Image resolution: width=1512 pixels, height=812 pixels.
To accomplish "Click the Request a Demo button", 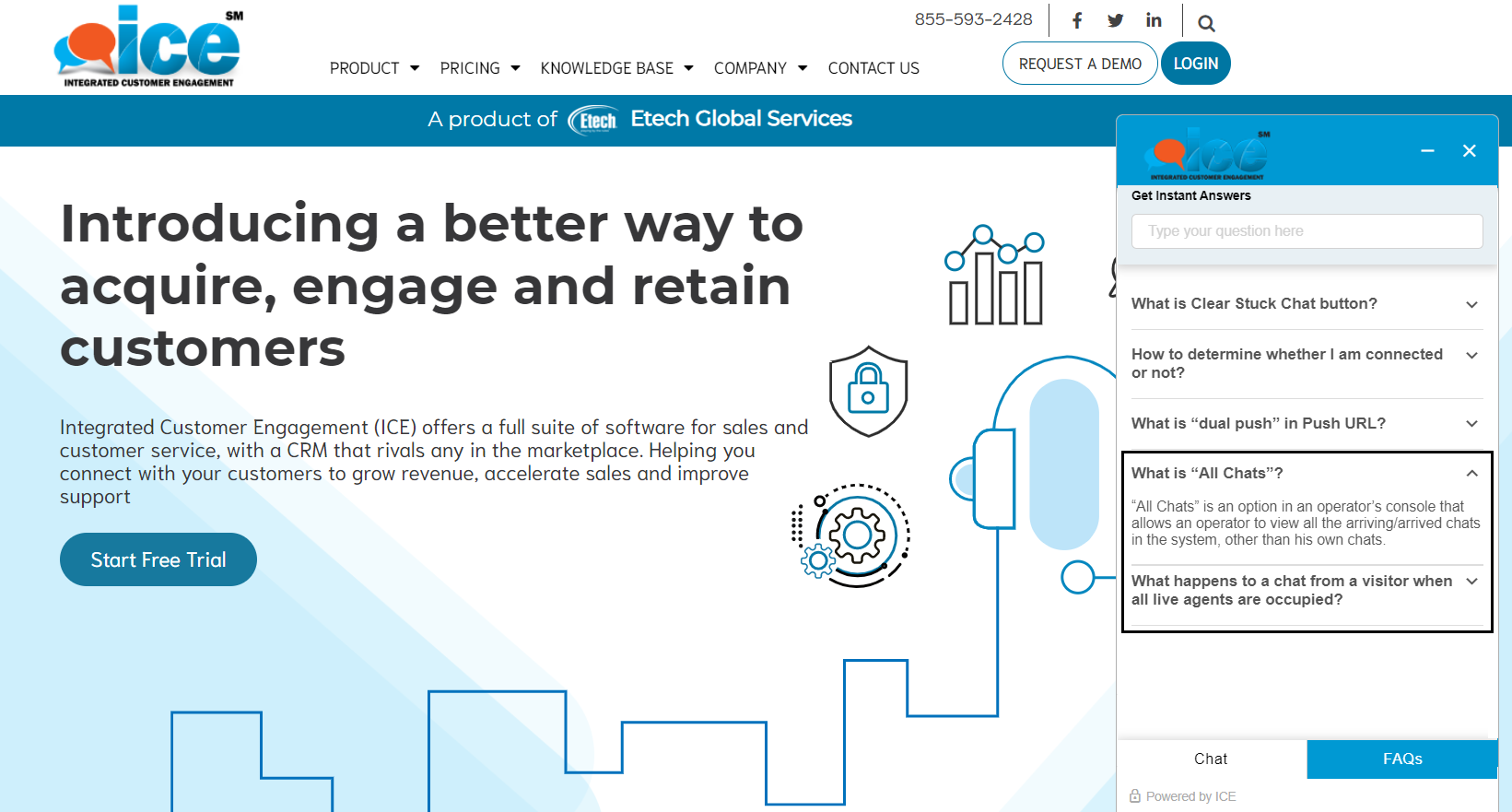I will [1080, 64].
